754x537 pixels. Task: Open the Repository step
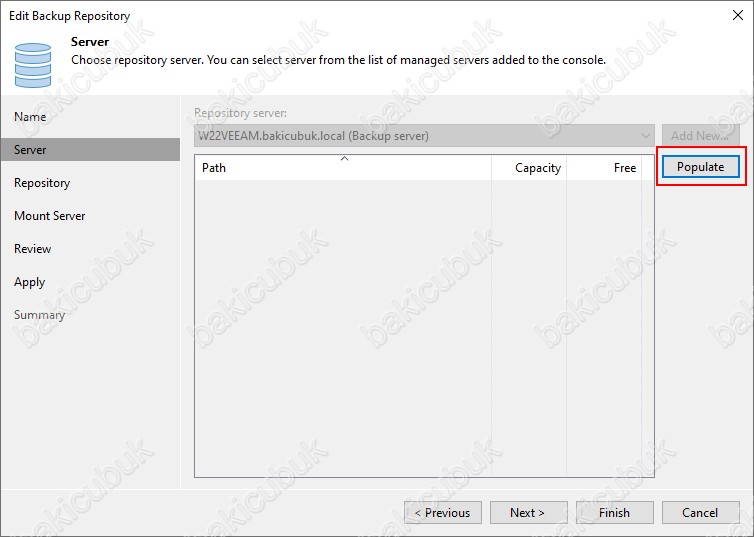coord(42,183)
